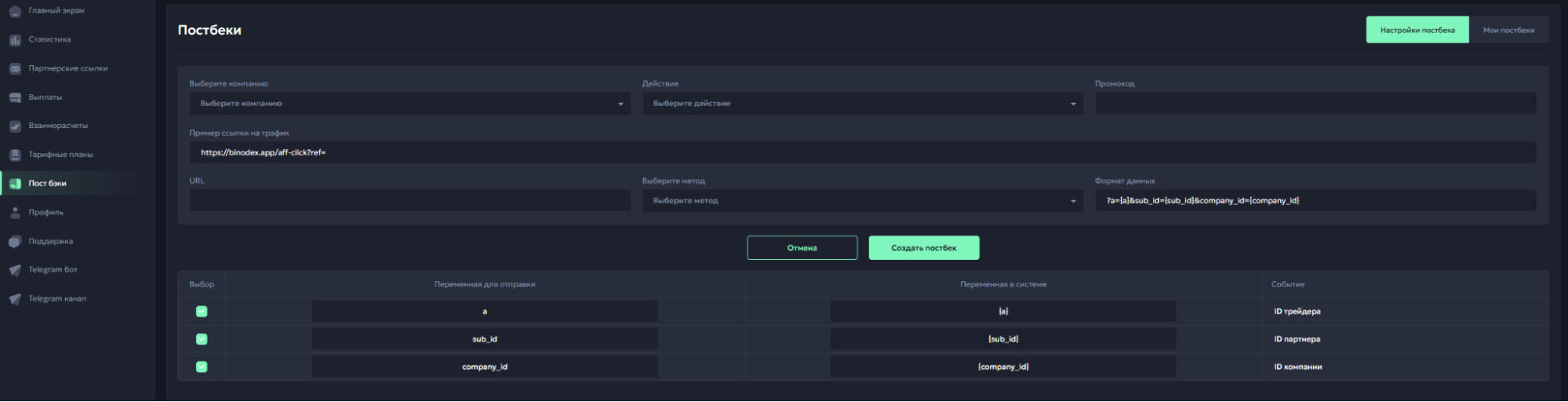Edit the send variable field 'a'
Screen dimensions: 1568x402
pos(485,312)
